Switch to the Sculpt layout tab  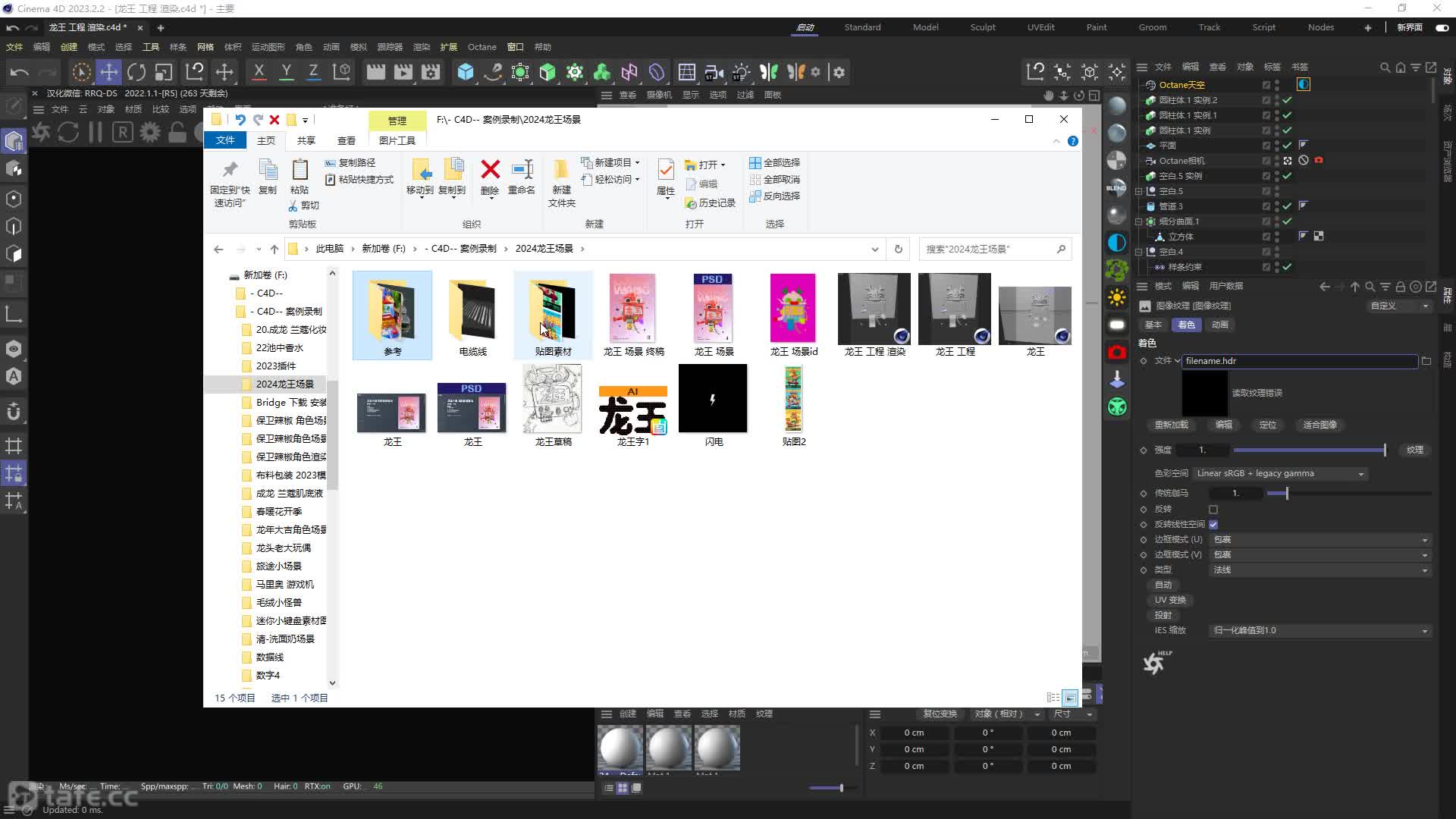tap(983, 27)
